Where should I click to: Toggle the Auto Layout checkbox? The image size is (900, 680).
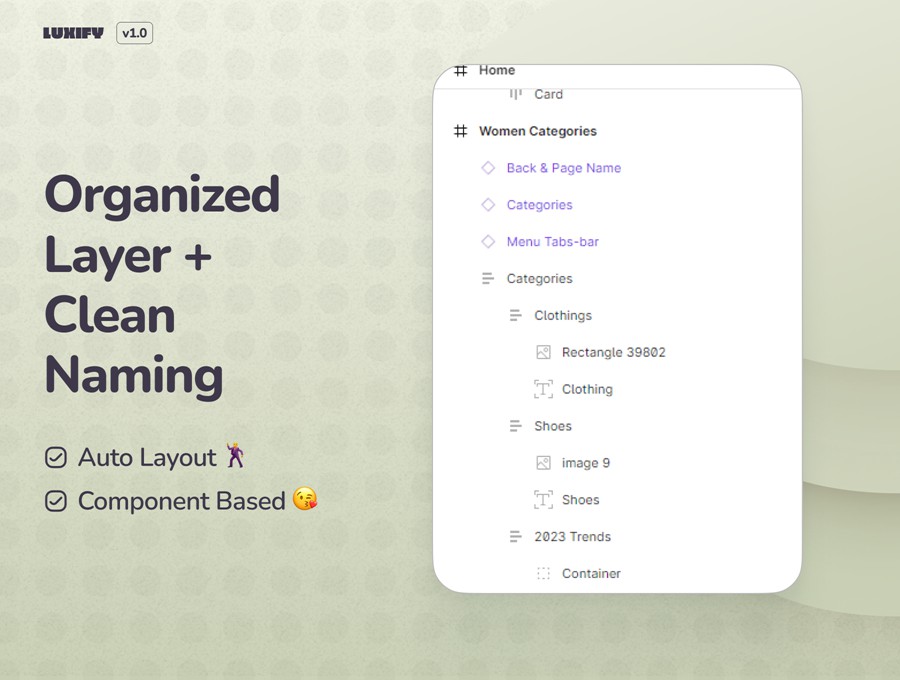(x=56, y=458)
